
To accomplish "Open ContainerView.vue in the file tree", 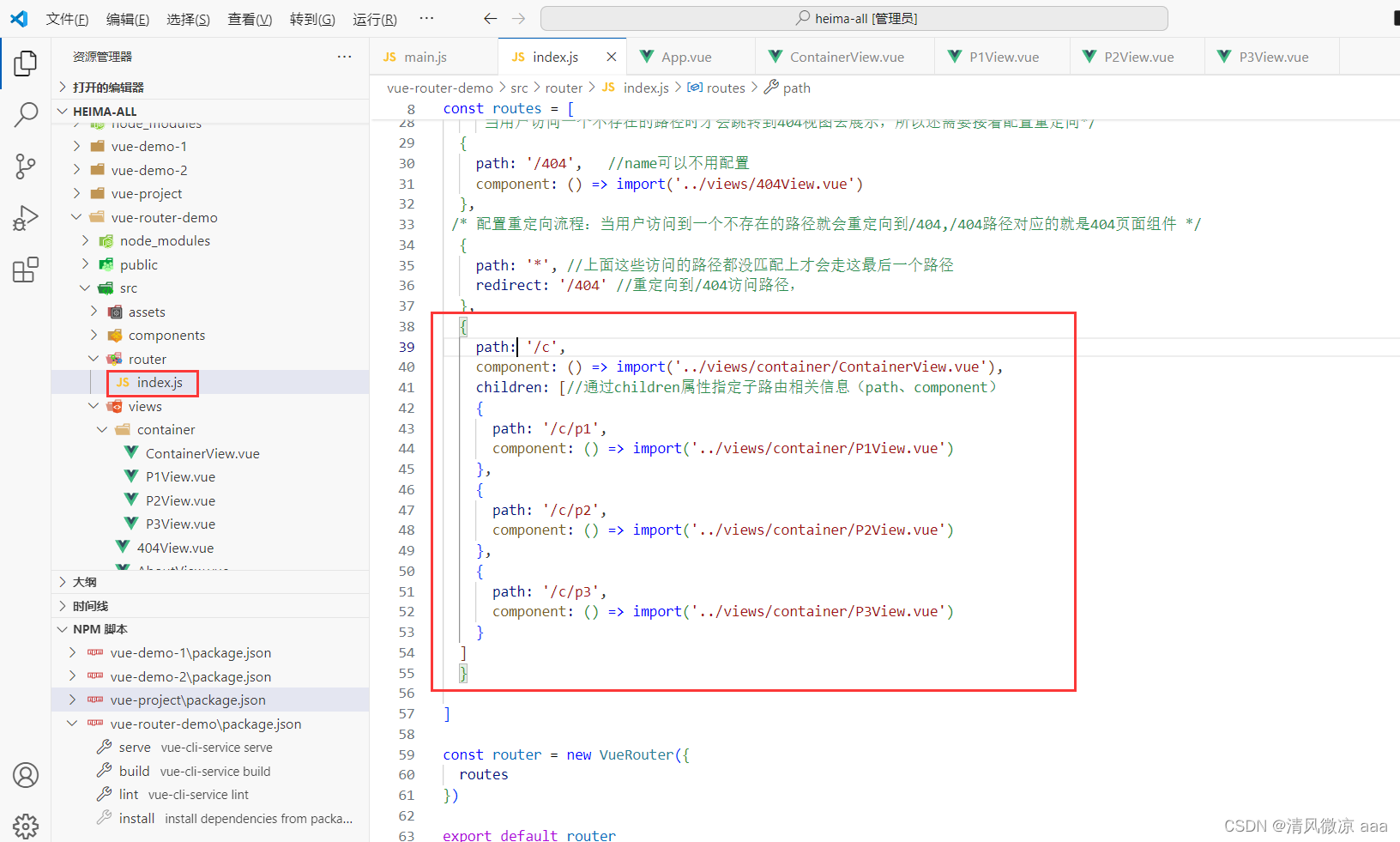I will pos(210,453).
